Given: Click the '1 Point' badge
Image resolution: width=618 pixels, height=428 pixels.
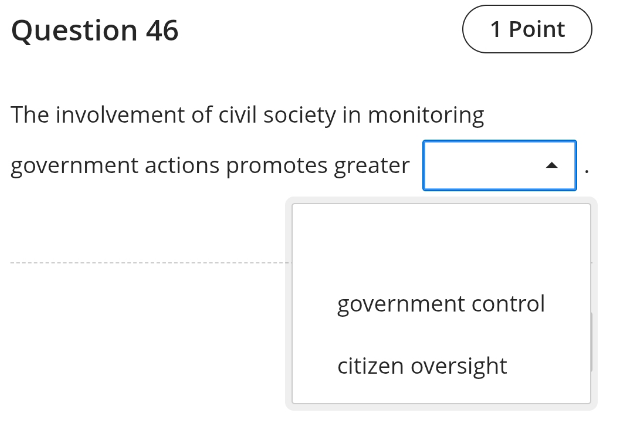Looking at the screenshot, I should pos(527,29).
